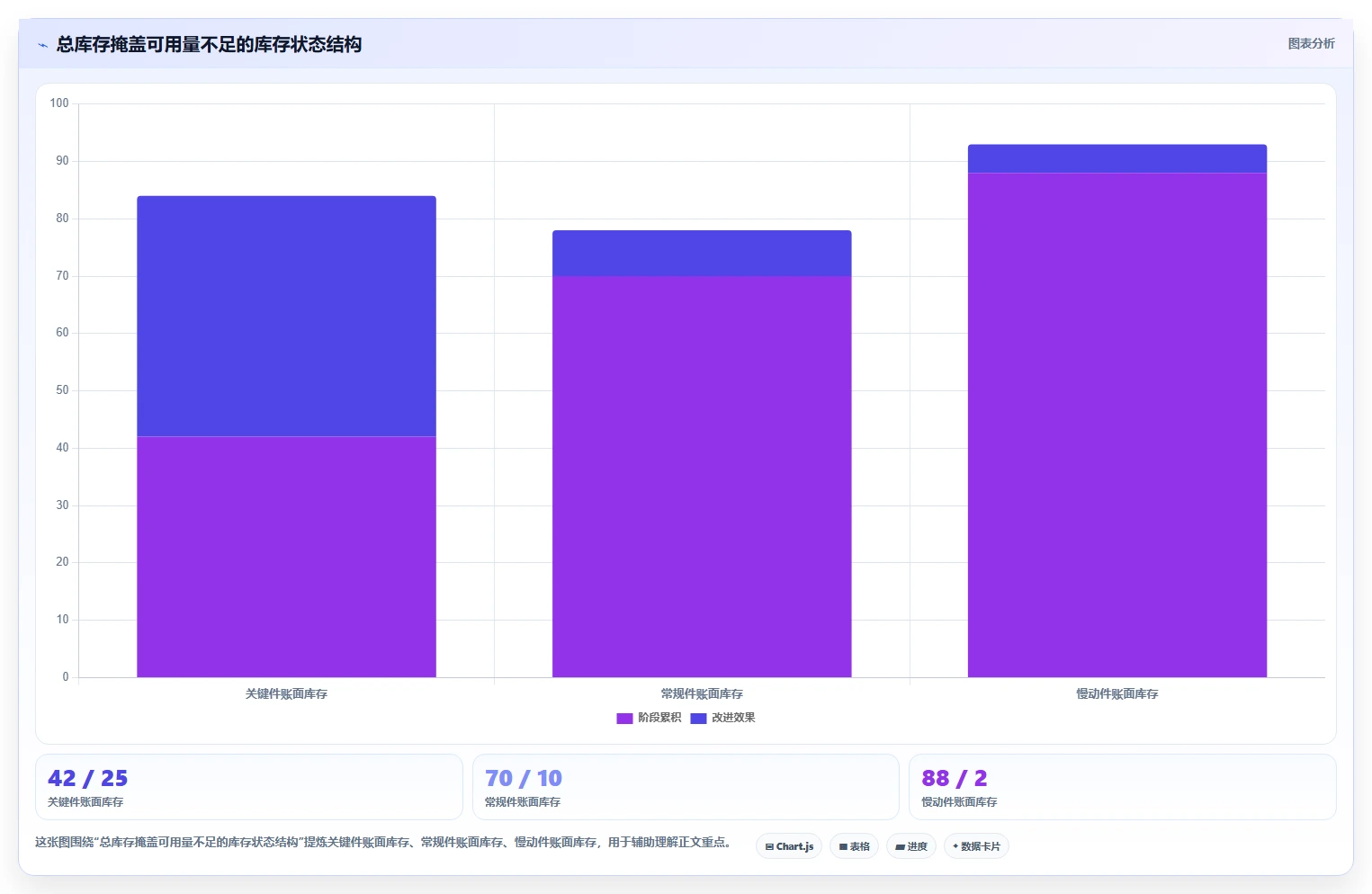
Task: Click the icon inside 表格 tag
Action: click(843, 846)
